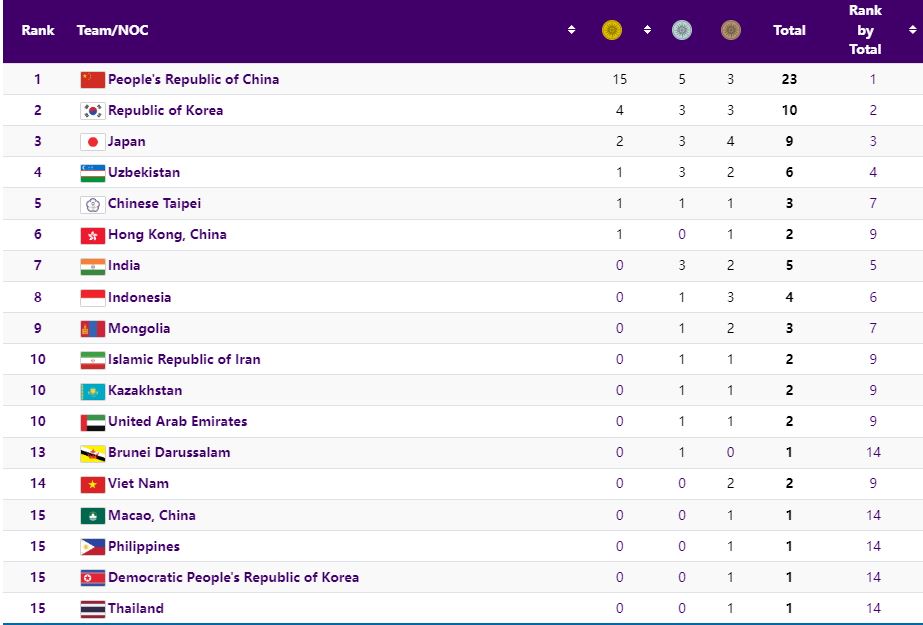Click the Islamic Republic of Iran flag
This screenshot has height=625, width=923.
pyautogui.click(x=92, y=360)
